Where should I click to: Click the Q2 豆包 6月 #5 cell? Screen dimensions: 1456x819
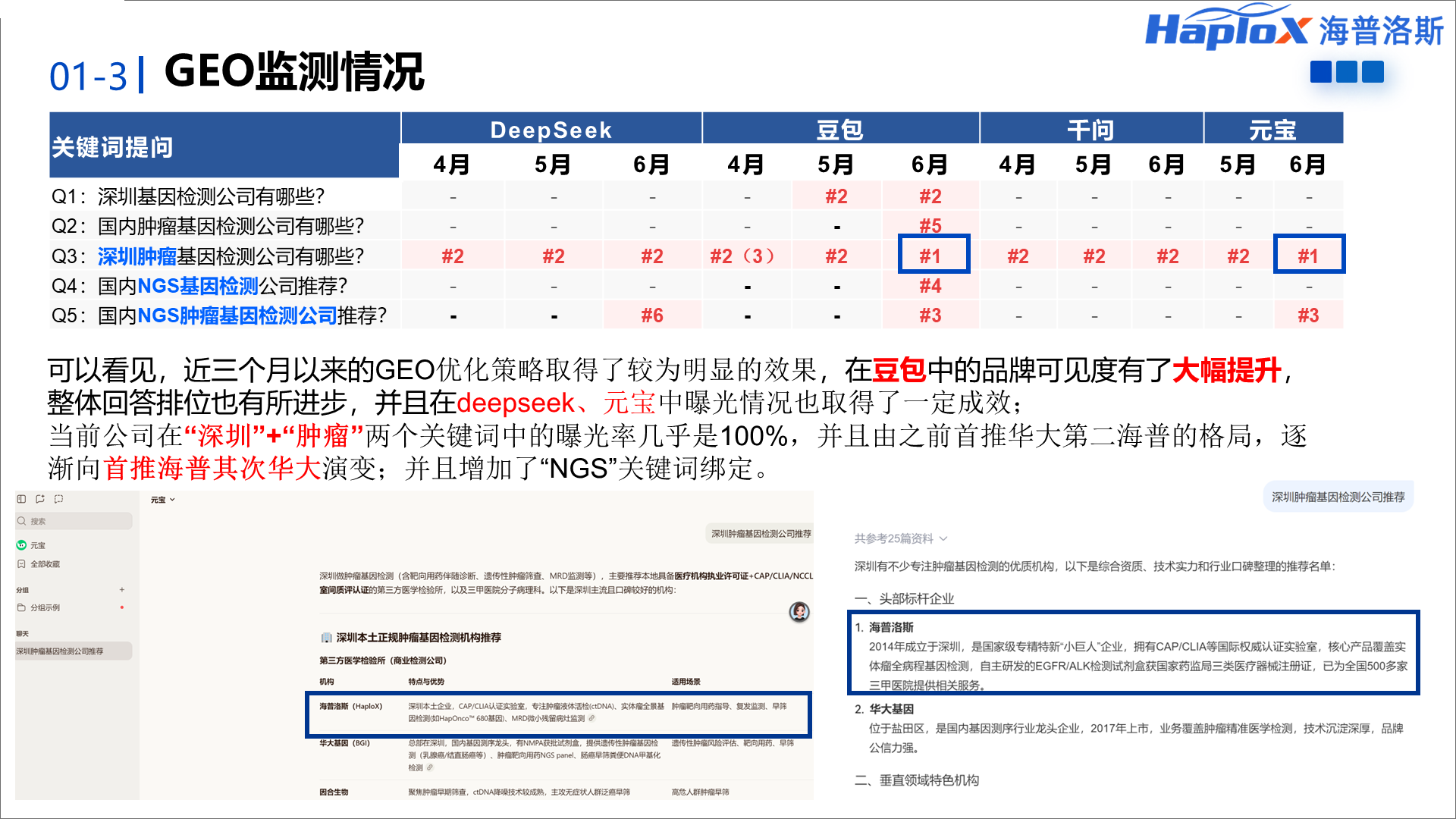tap(930, 225)
